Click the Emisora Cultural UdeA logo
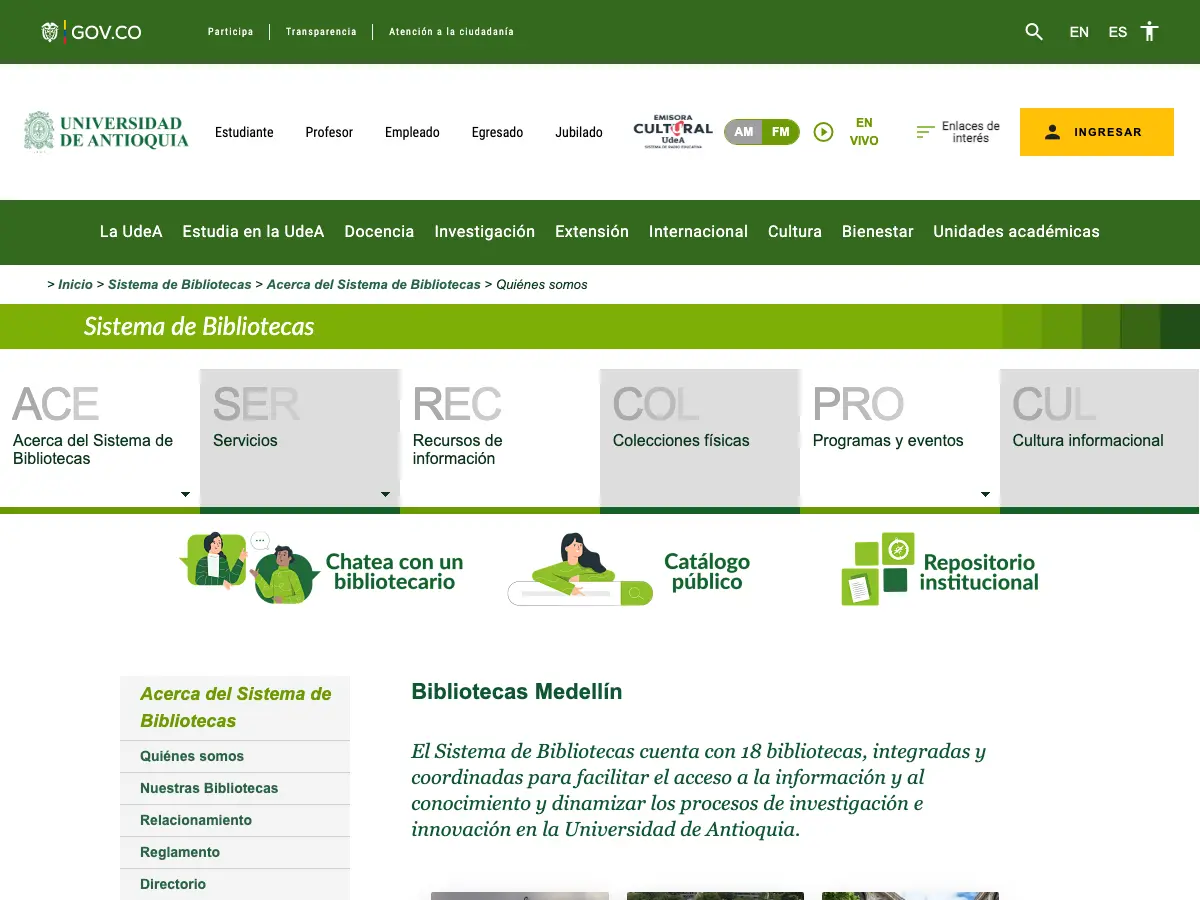 [x=673, y=132]
